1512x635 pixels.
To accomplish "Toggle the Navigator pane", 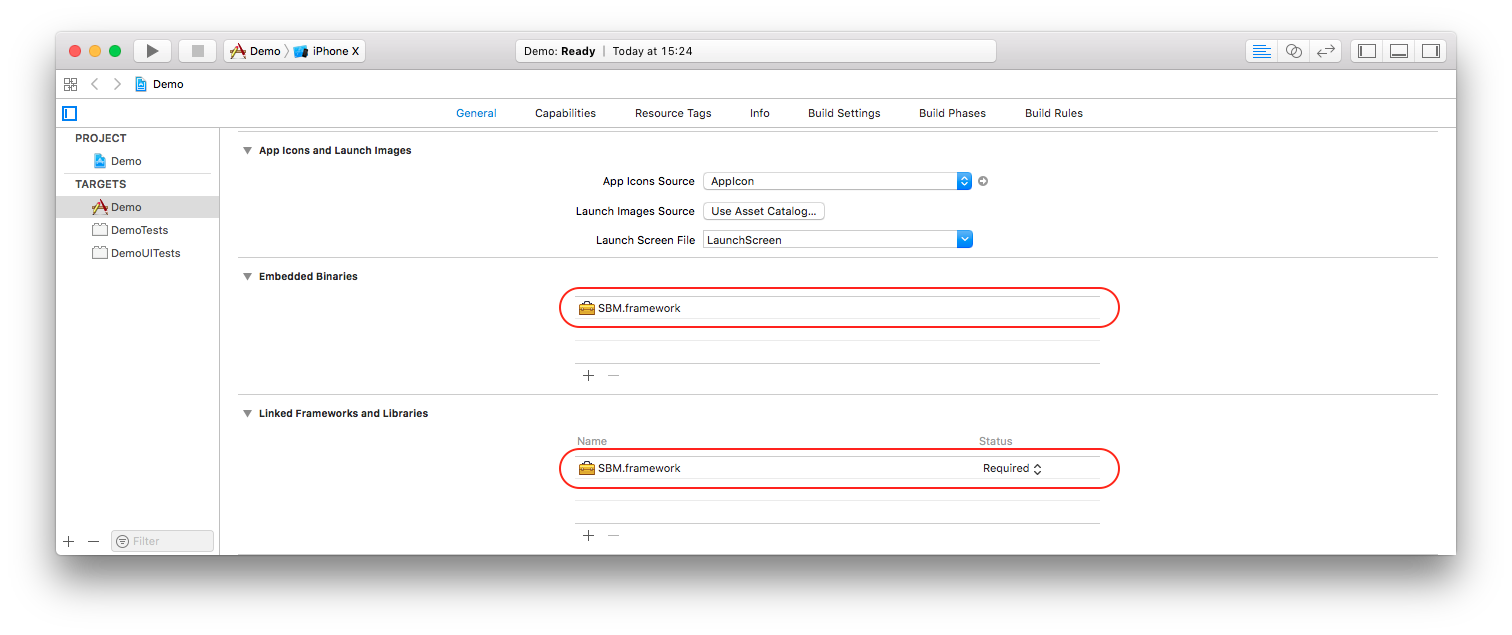I will coord(1367,51).
